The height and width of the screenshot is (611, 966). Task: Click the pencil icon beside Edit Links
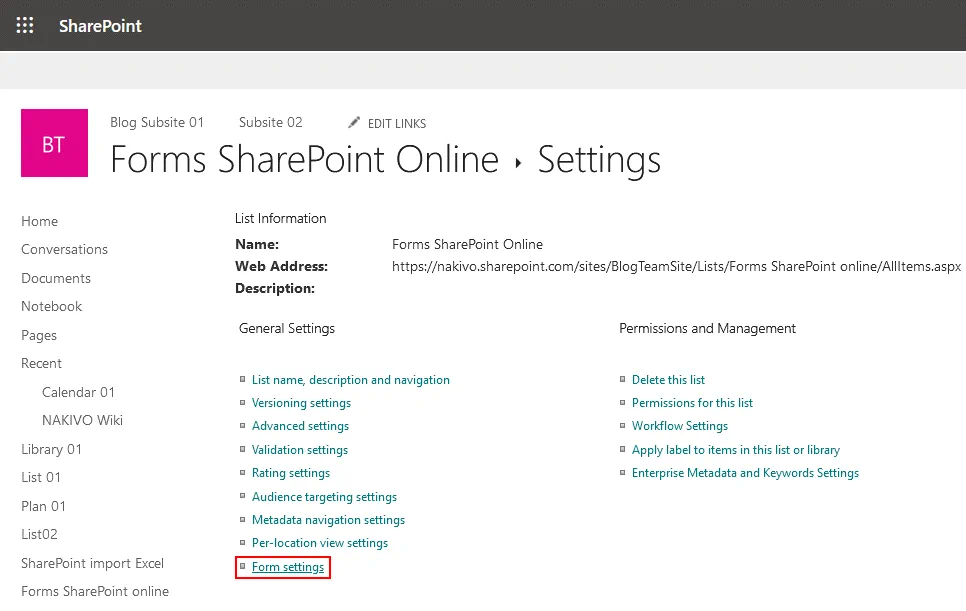354,123
